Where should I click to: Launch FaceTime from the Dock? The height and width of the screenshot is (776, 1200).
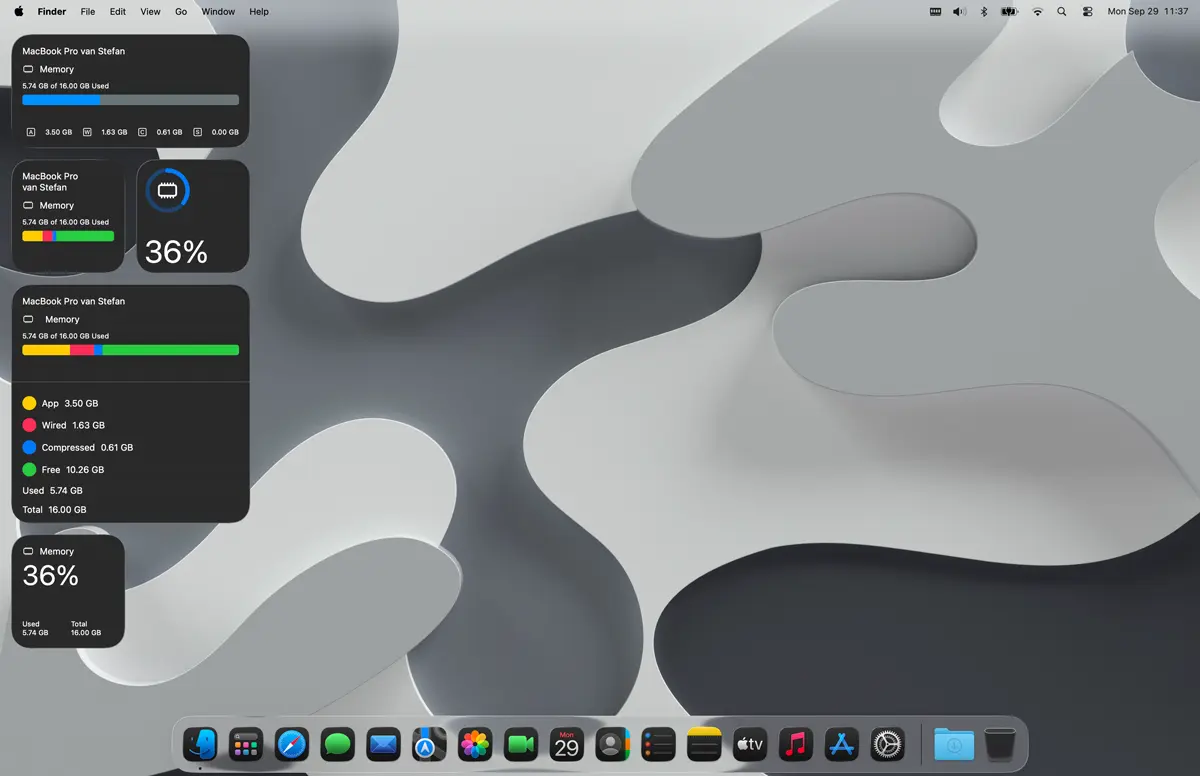pos(520,744)
